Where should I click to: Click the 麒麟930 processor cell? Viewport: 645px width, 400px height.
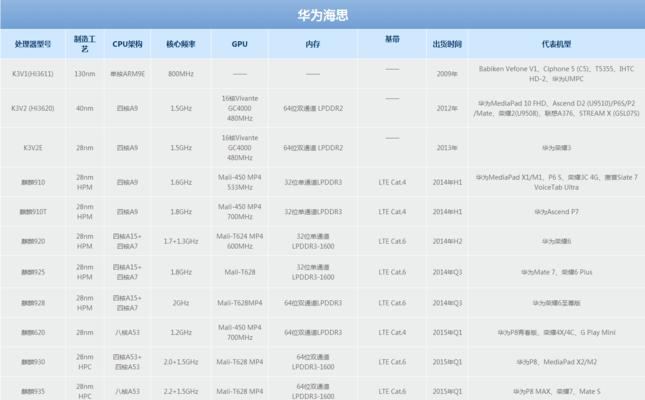coord(33,362)
